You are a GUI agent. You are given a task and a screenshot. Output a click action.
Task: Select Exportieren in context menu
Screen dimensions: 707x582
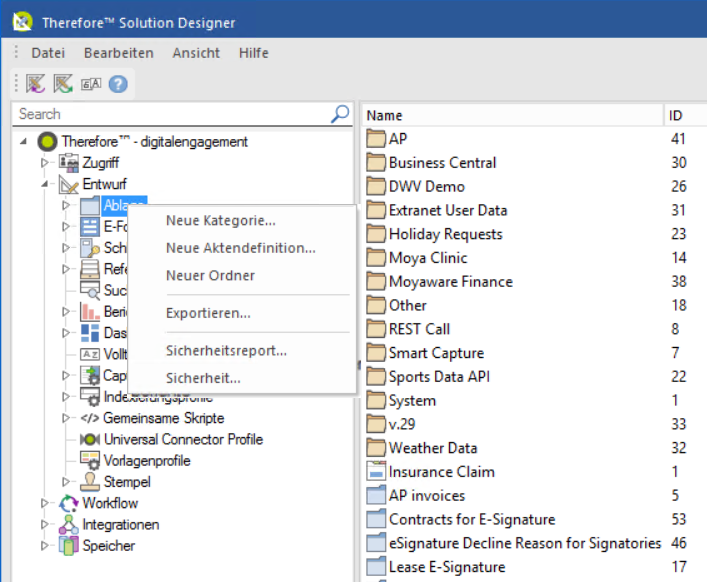243,313
